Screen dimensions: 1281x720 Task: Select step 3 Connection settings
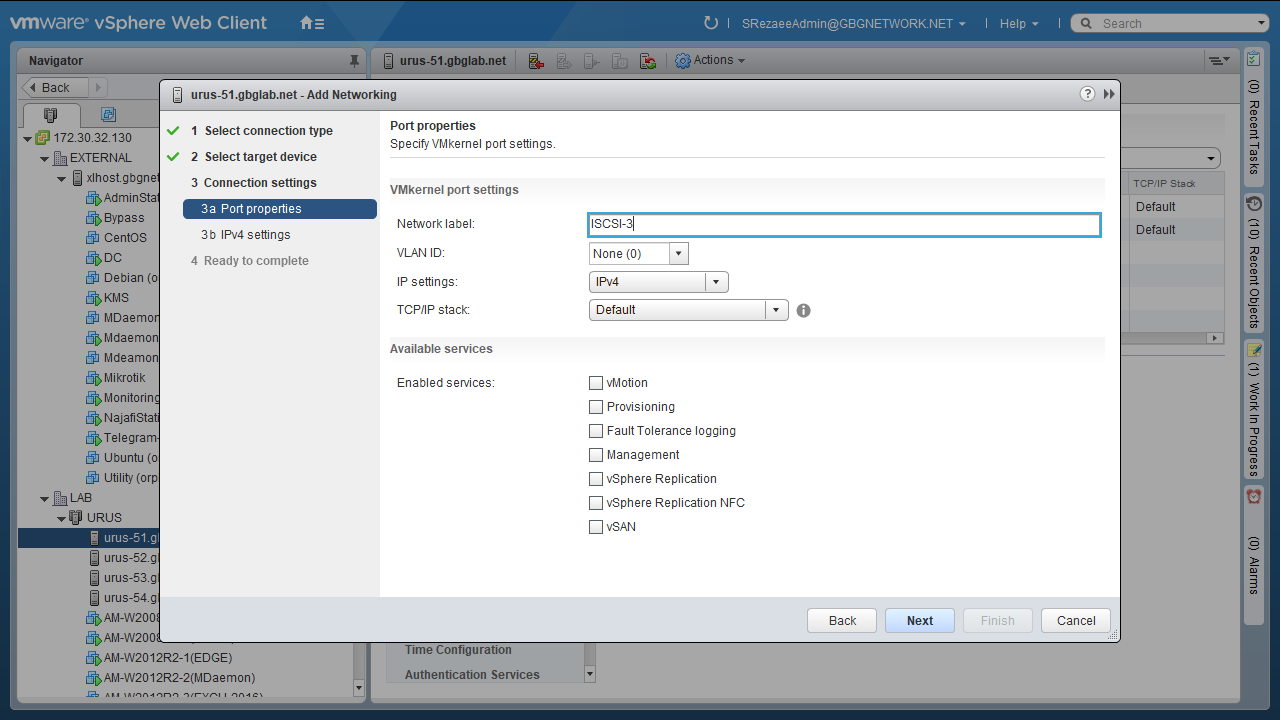[x=254, y=183]
